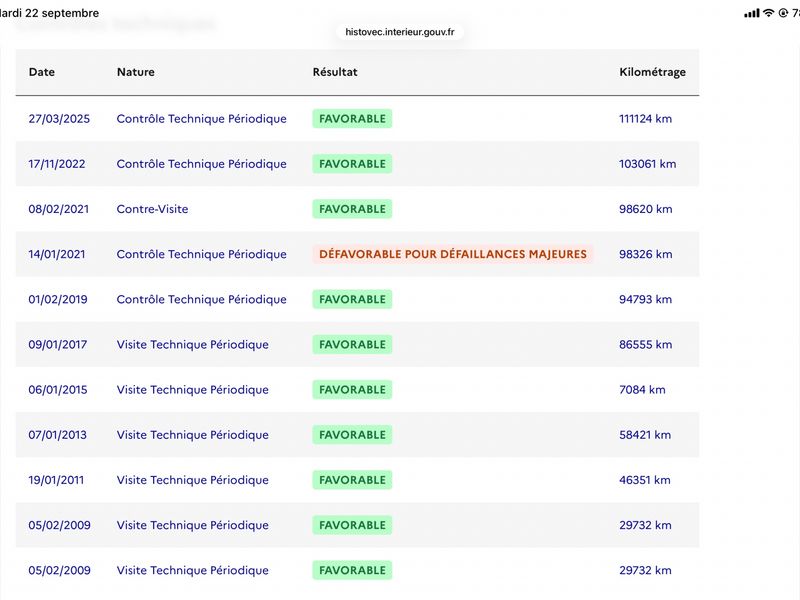
Task: Click FAVORABLE badge for 17/11/2022 inspection
Action: click(352, 164)
